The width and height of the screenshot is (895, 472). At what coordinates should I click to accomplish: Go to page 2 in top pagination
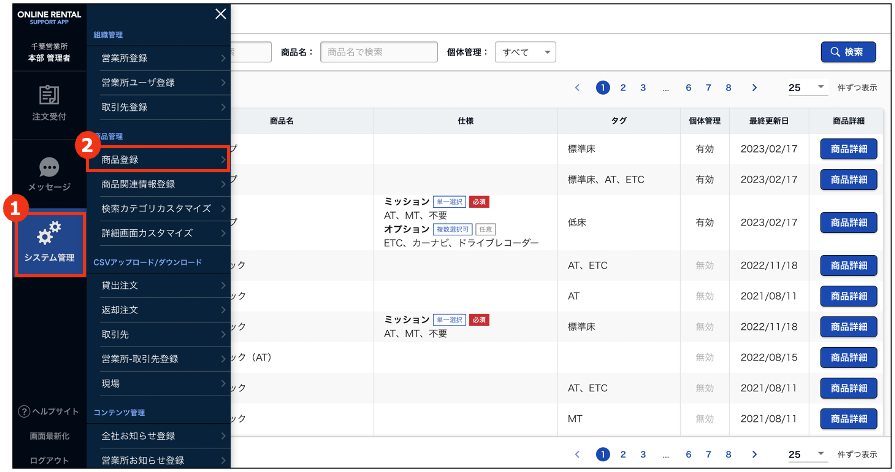click(623, 88)
